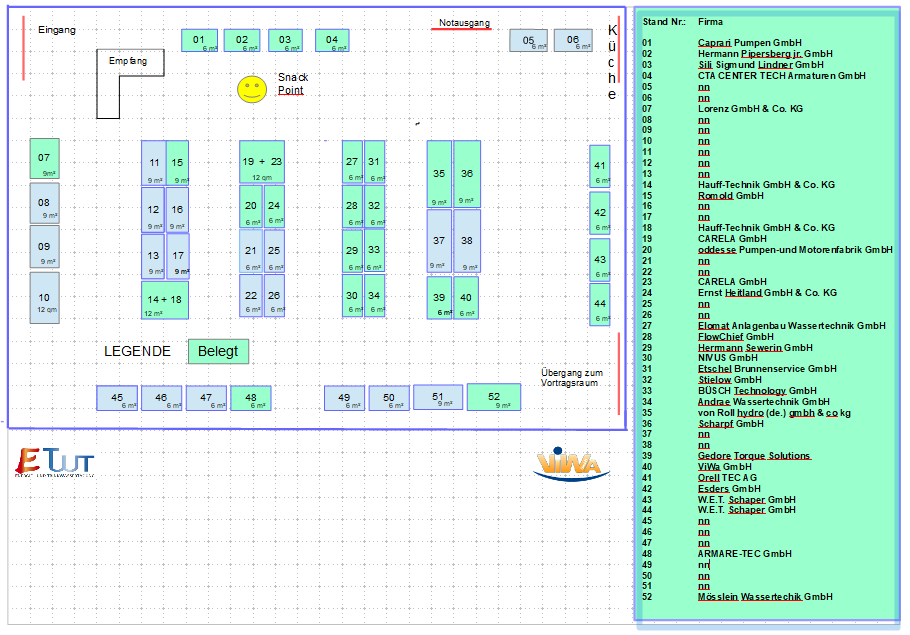Screen dimensions: 910x635
Task: Click FlowChief GmbH entry
Action: coord(736,337)
